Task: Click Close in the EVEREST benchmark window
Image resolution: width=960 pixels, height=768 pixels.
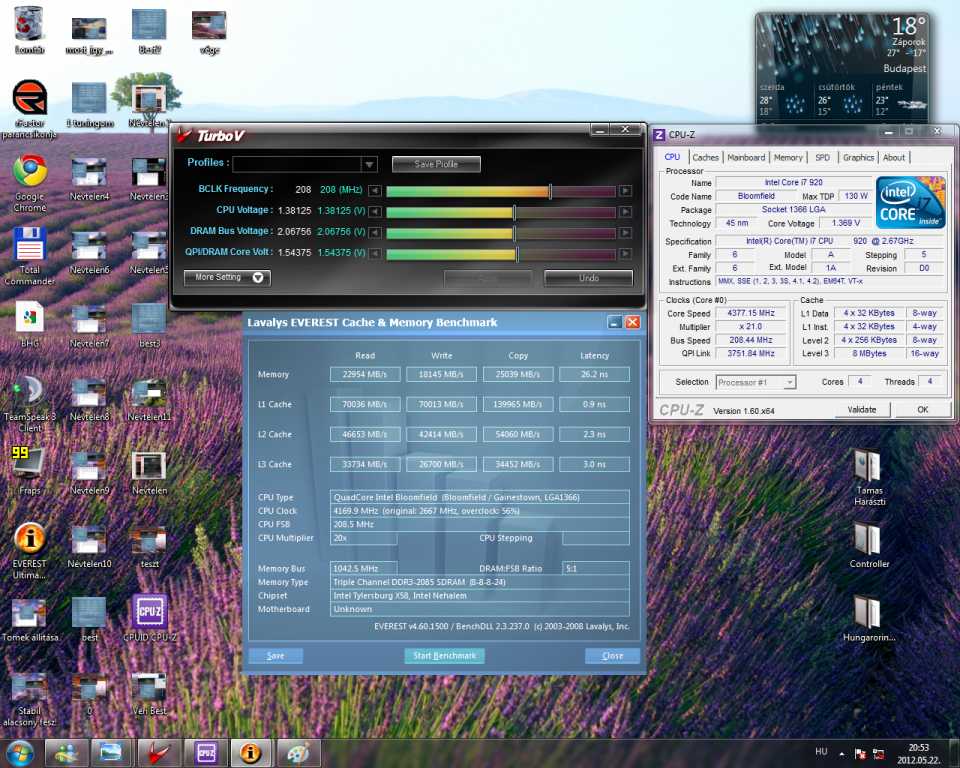Action: (612, 656)
